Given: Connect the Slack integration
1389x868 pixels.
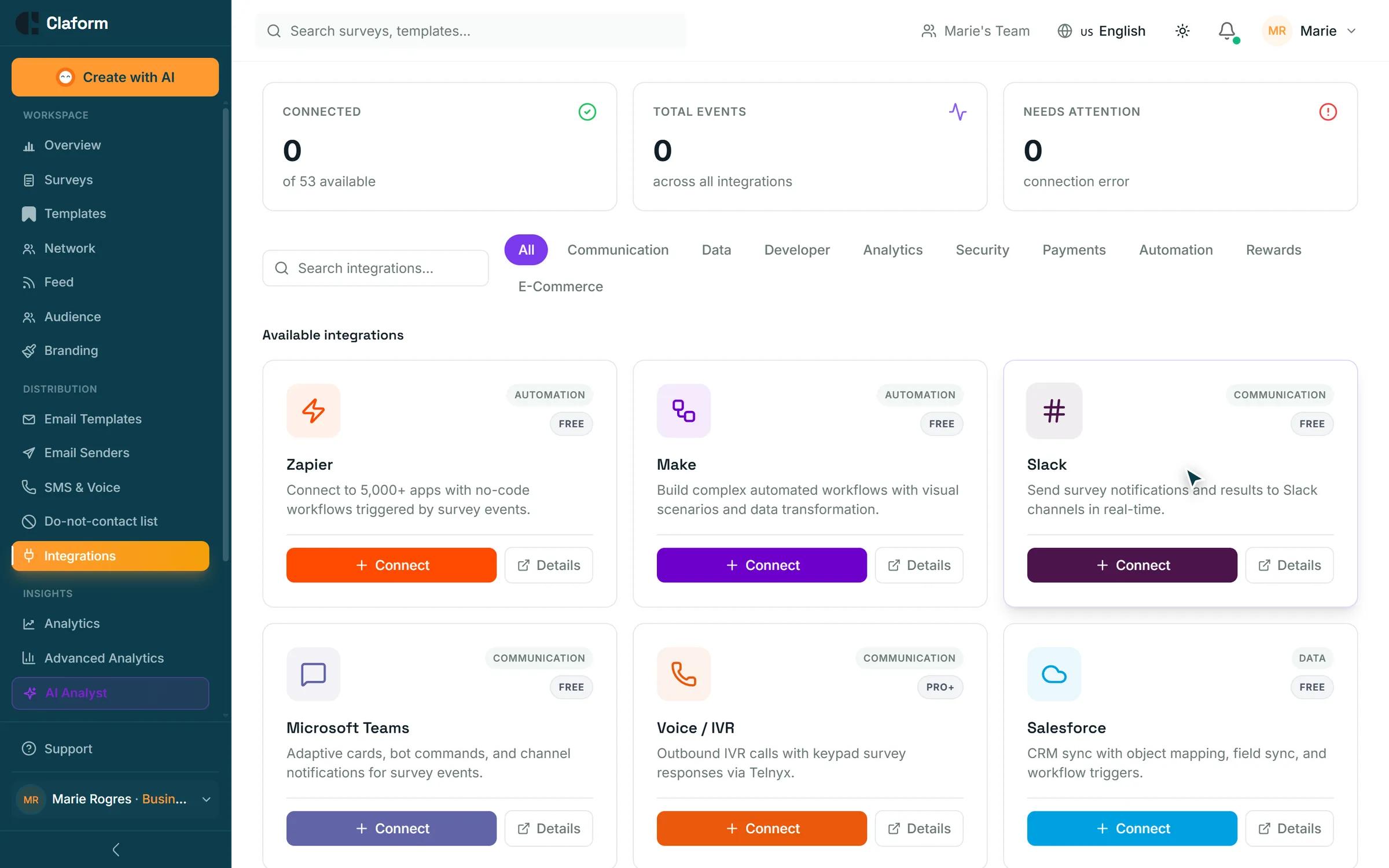Looking at the screenshot, I should pyautogui.click(x=1132, y=565).
